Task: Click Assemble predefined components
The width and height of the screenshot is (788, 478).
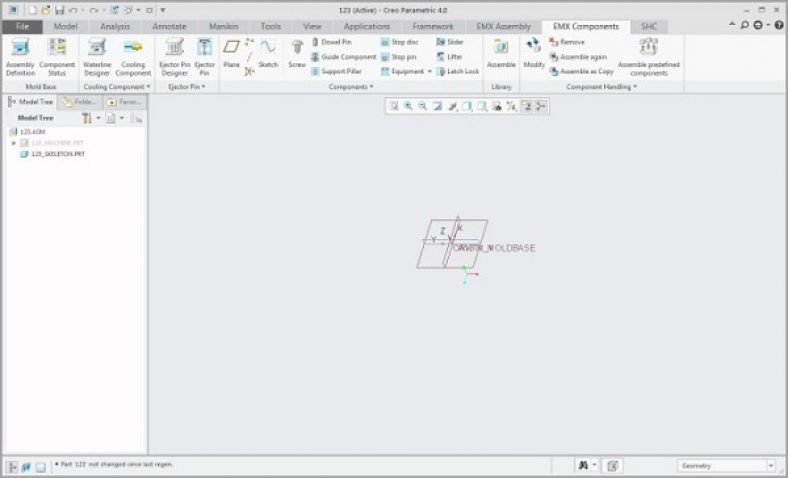Action: [648, 57]
